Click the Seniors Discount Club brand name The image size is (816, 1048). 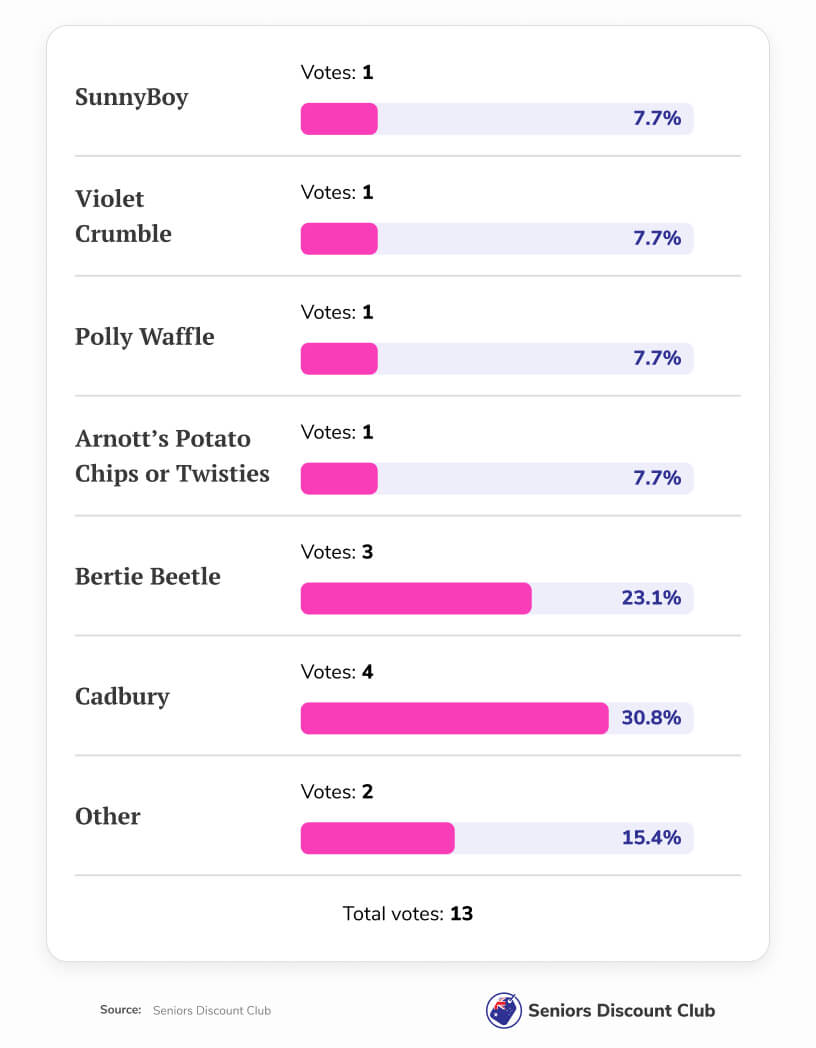(620, 1010)
